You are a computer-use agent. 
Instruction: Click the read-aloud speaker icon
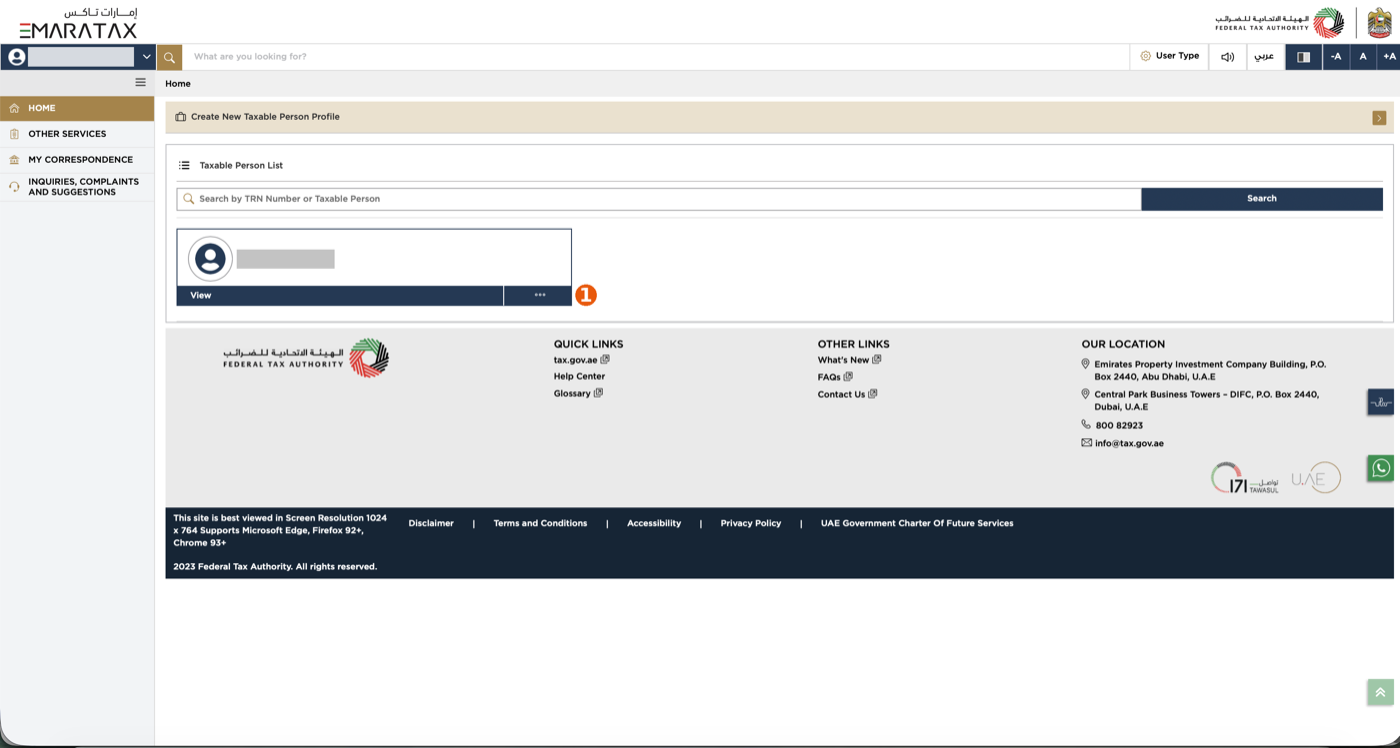(1228, 57)
